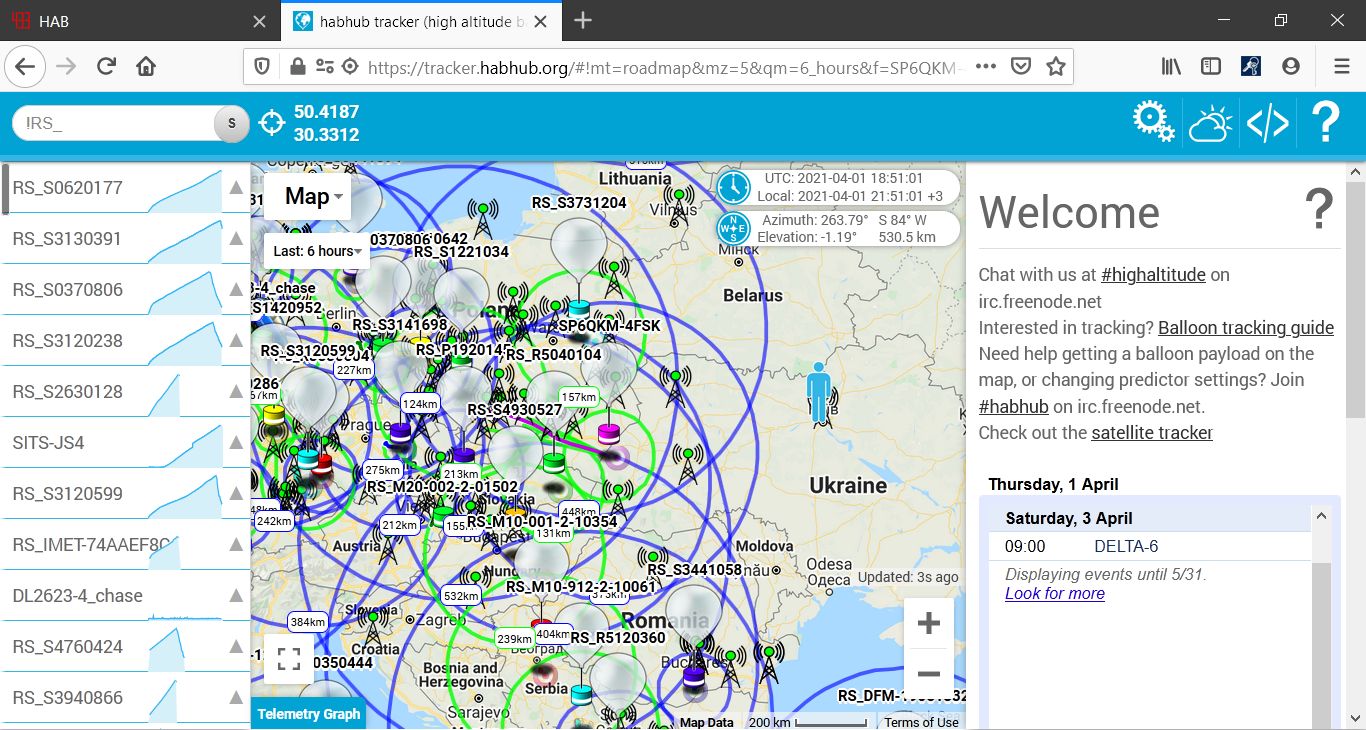The height and width of the screenshot is (730, 1366).
Task: Open the Telemetry Graph tab
Action: [308, 714]
